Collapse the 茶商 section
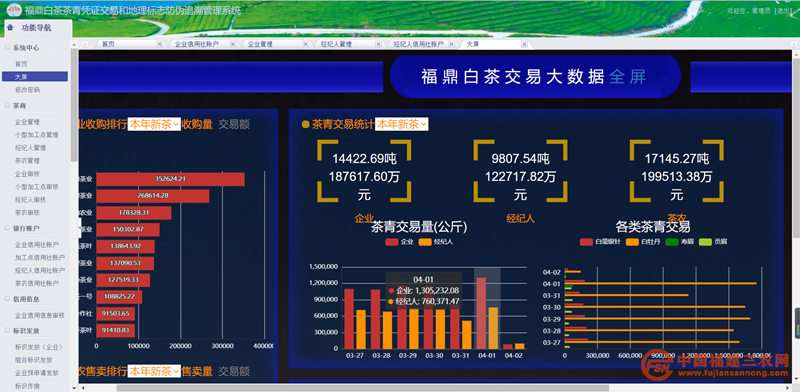The width and height of the screenshot is (800, 392). 7,106
